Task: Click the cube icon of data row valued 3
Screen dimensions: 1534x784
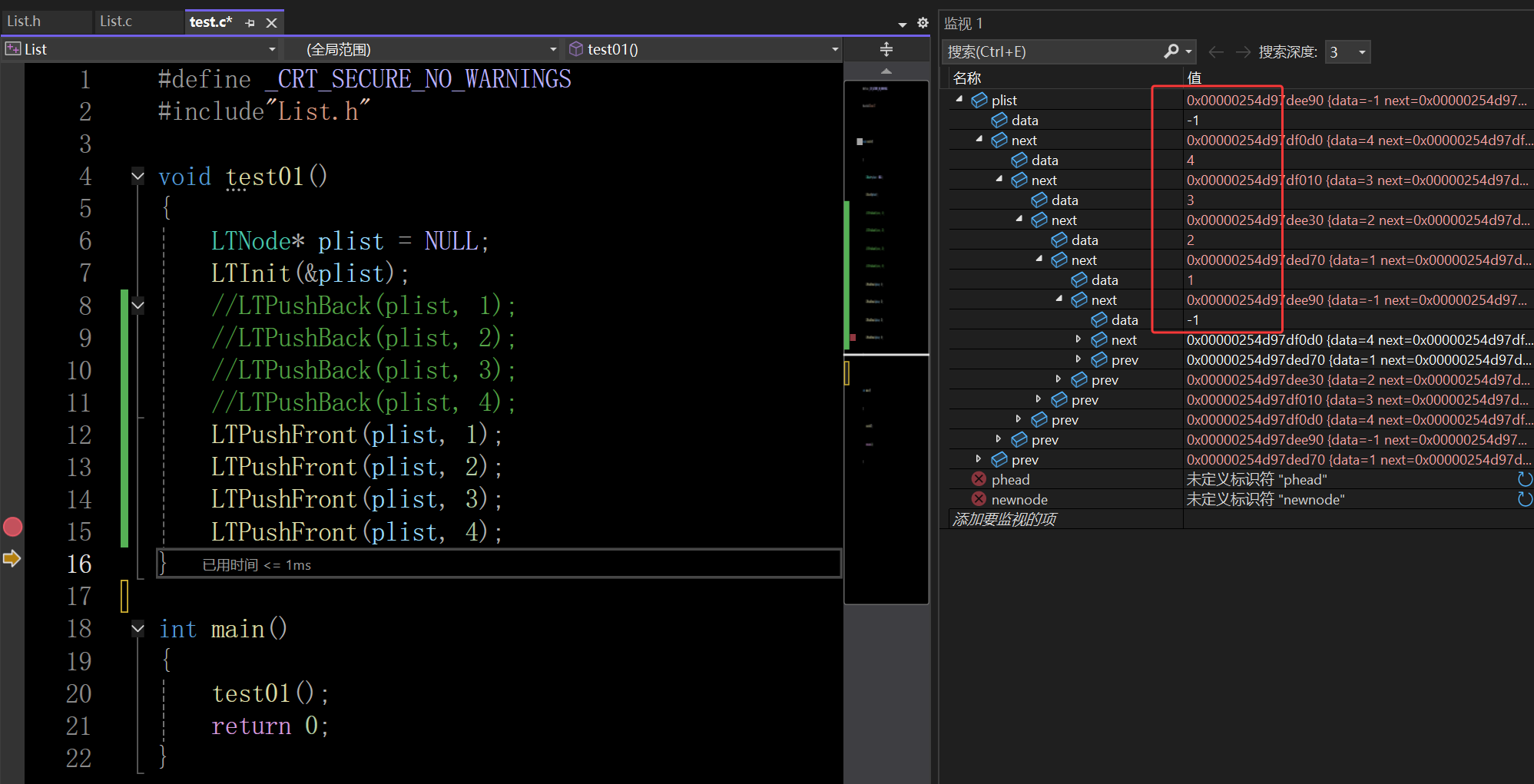Action: (x=1039, y=200)
